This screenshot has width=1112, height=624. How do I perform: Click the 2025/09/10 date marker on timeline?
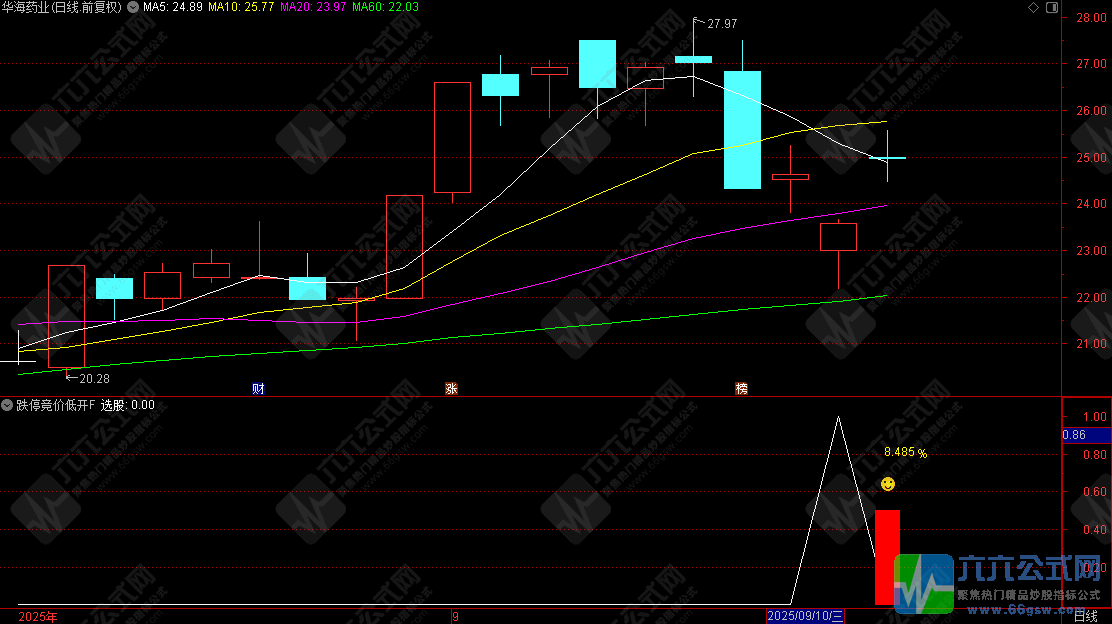(x=805, y=616)
